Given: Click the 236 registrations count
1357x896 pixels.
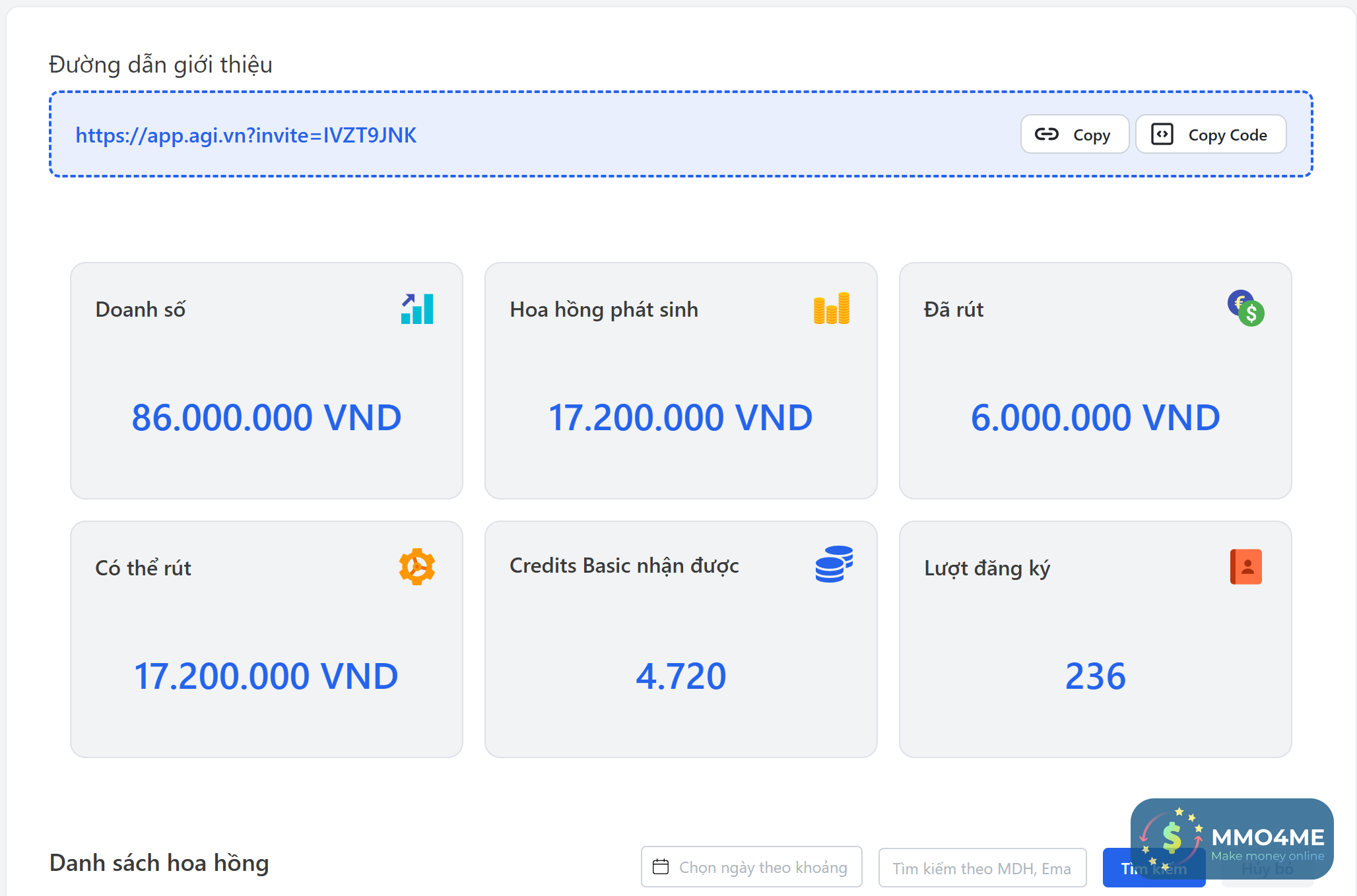Looking at the screenshot, I should [1095, 676].
